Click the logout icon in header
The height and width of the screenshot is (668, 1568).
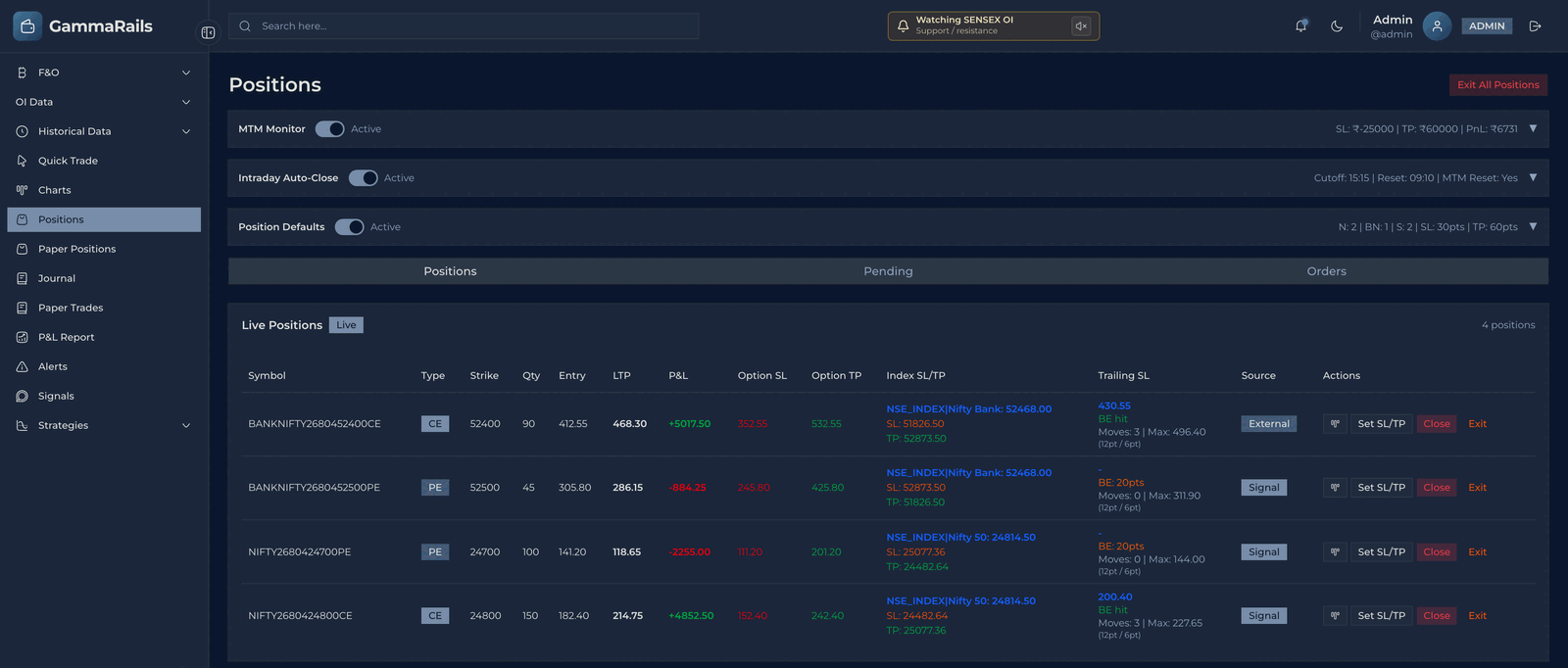pos(1536,26)
